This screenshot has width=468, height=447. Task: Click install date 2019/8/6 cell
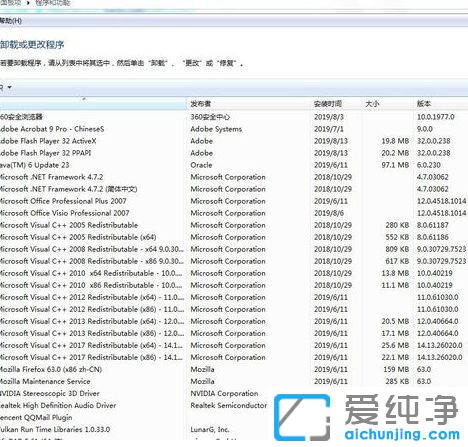pyautogui.click(x=329, y=213)
